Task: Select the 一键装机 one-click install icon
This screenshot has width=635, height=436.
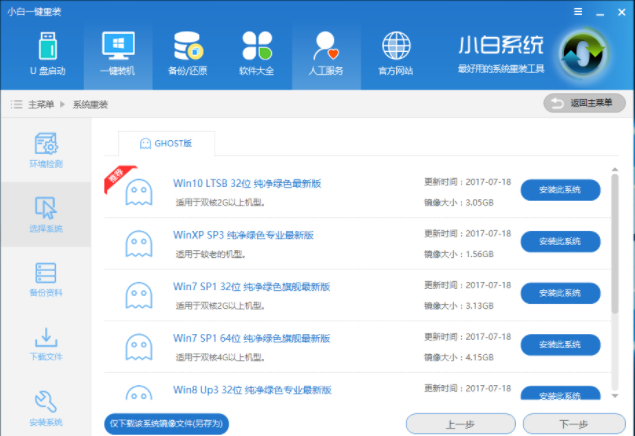Action: pyautogui.click(x=117, y=53)
